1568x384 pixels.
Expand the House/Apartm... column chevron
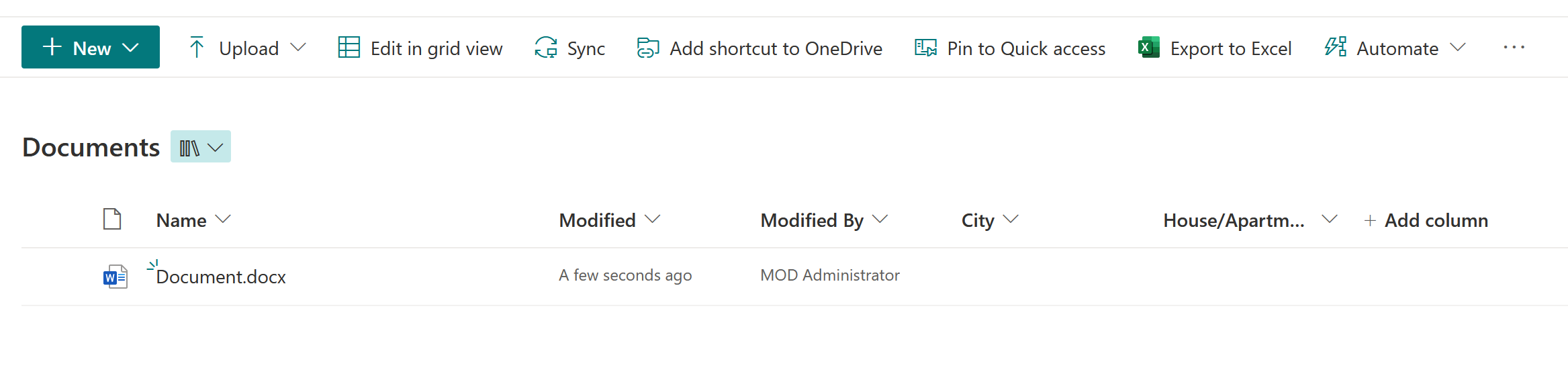[1330, 220]
